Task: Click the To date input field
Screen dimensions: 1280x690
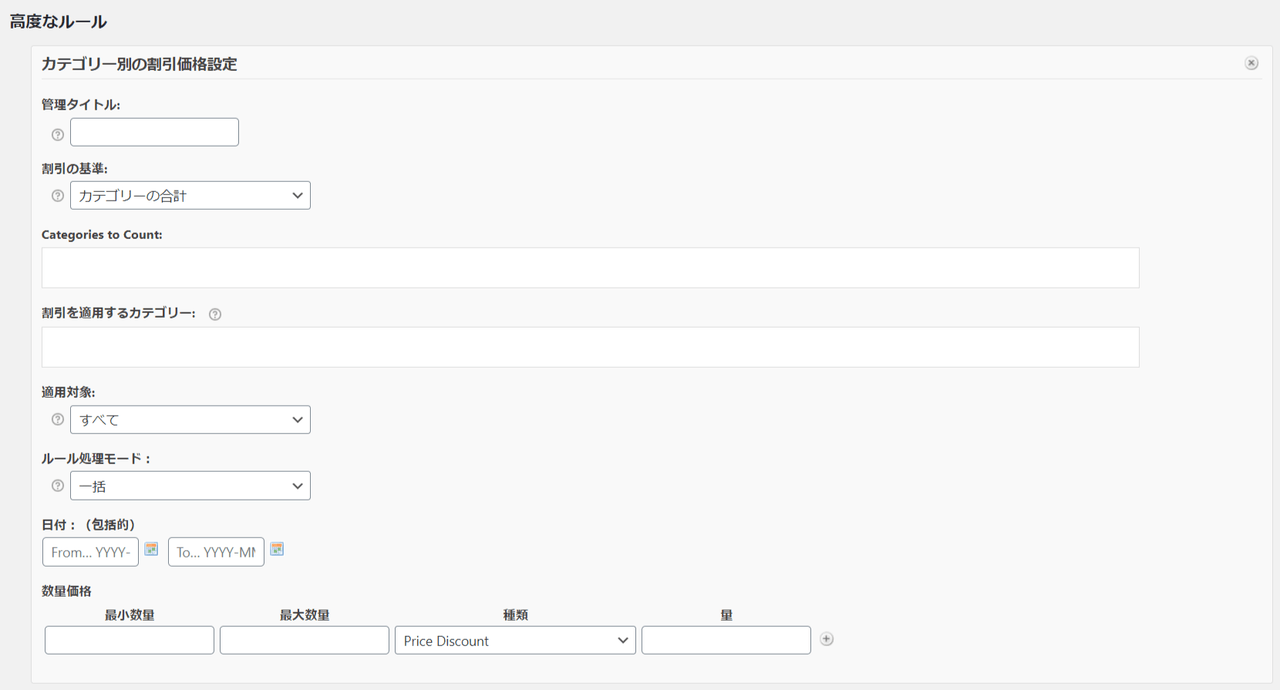Action: tap(216, 552)
